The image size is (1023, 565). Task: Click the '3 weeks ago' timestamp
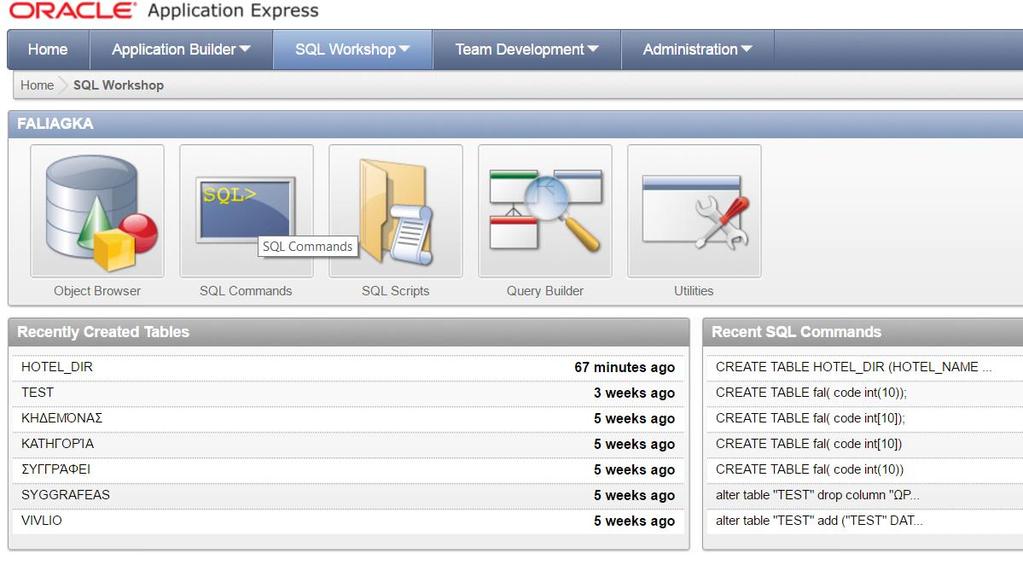click(634, 393)
